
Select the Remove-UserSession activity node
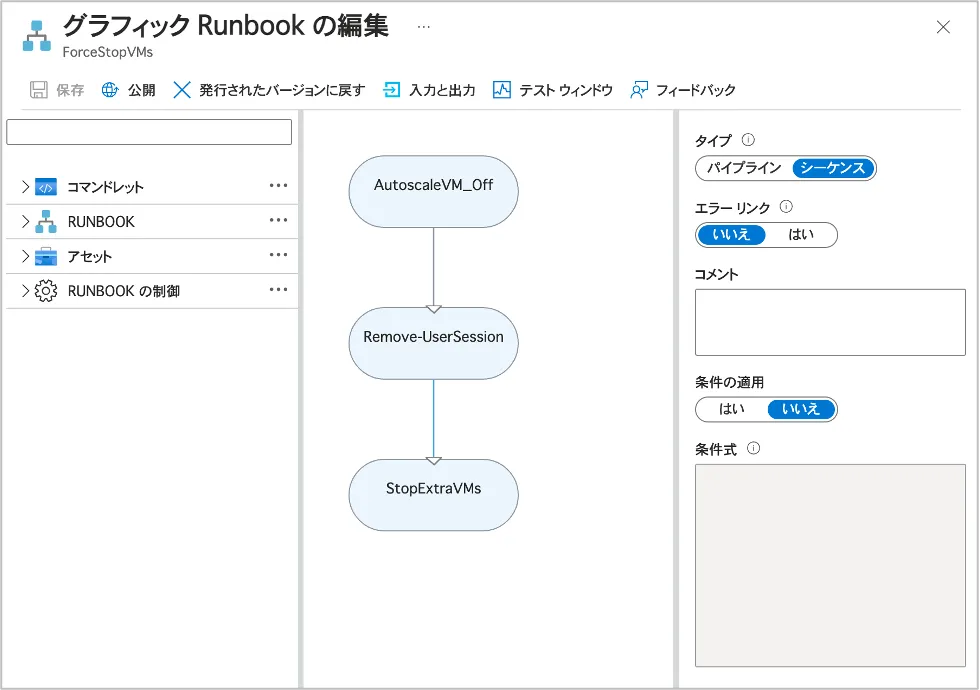pyautogui.click(x=433, y=343)
